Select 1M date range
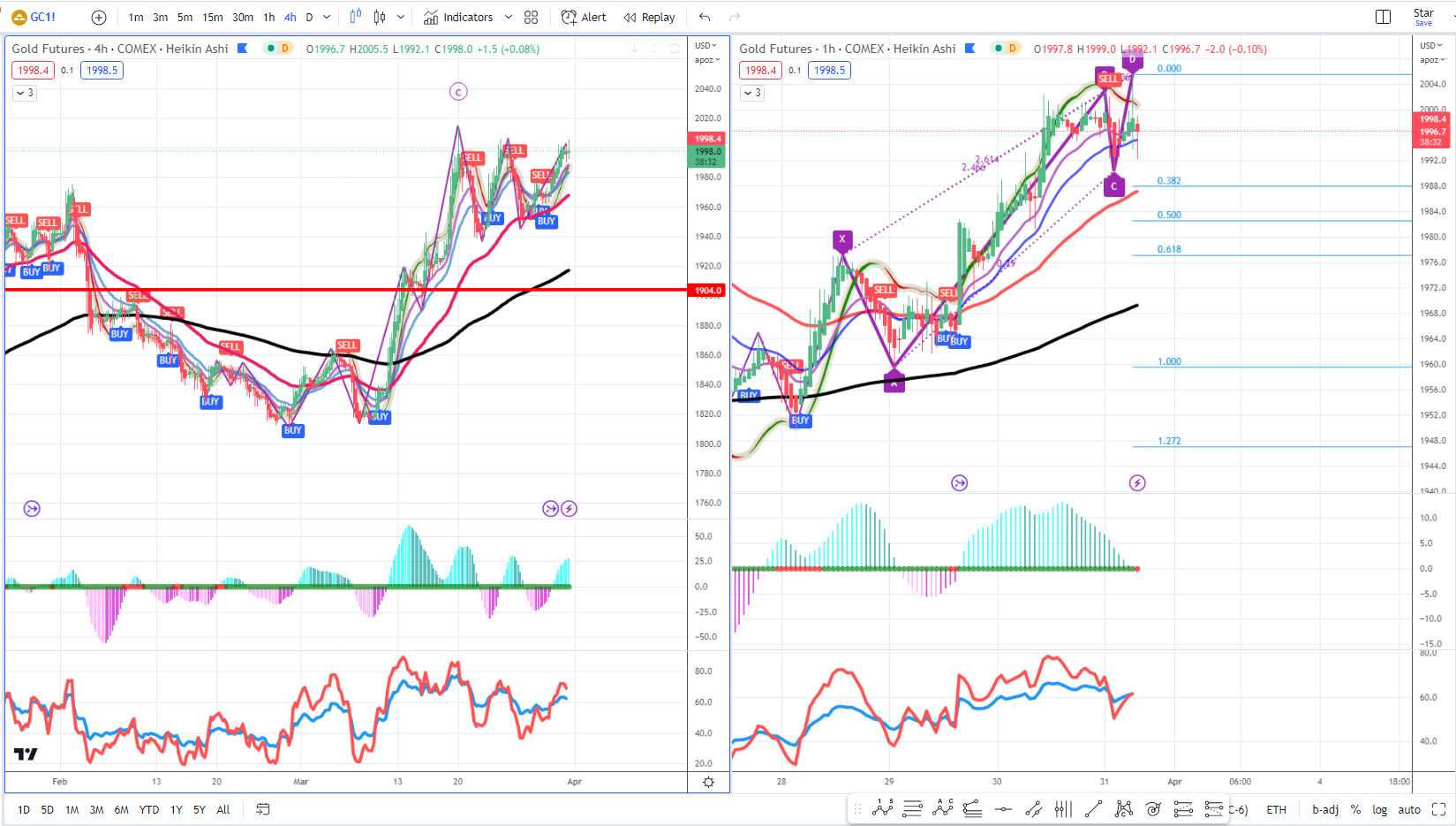The width and height of the screenshot is (1456, 826). [72, 809]
